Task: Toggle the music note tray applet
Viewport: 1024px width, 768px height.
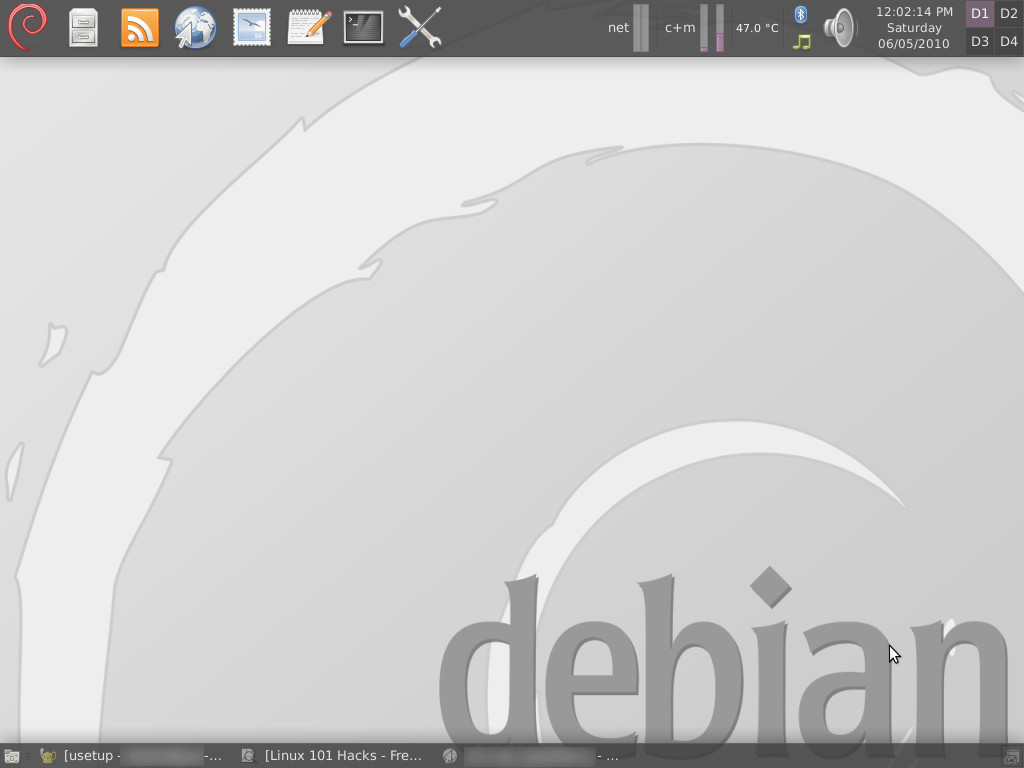Action: click(799, 40)
